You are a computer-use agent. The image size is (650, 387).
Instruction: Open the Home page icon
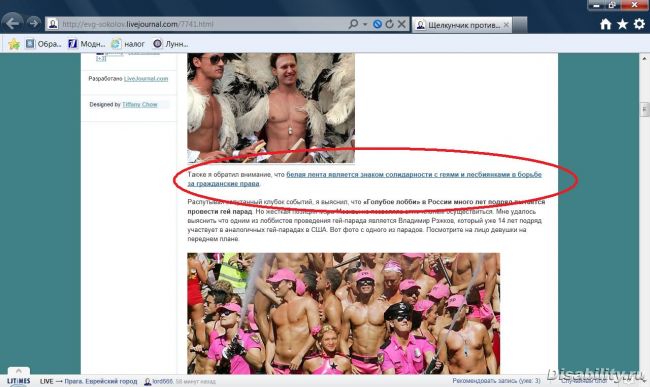[605, 24]
